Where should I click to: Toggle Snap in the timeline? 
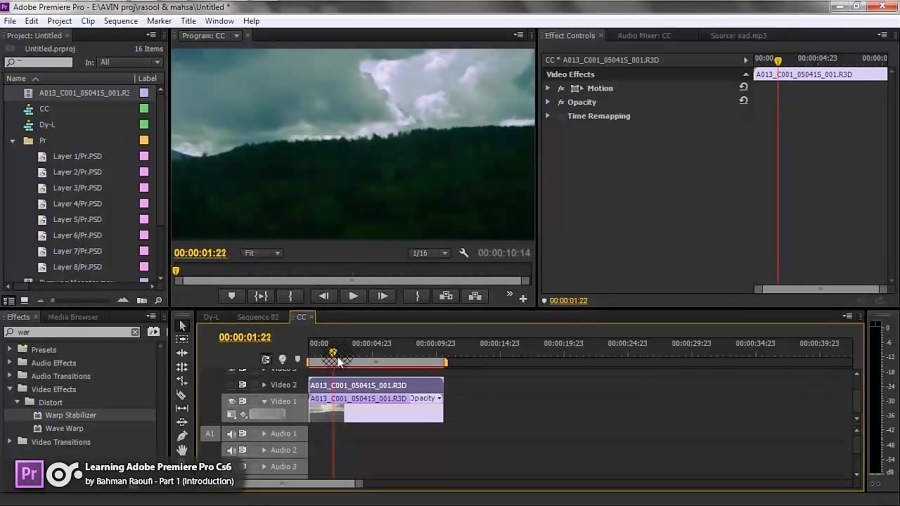click(266, 360)
